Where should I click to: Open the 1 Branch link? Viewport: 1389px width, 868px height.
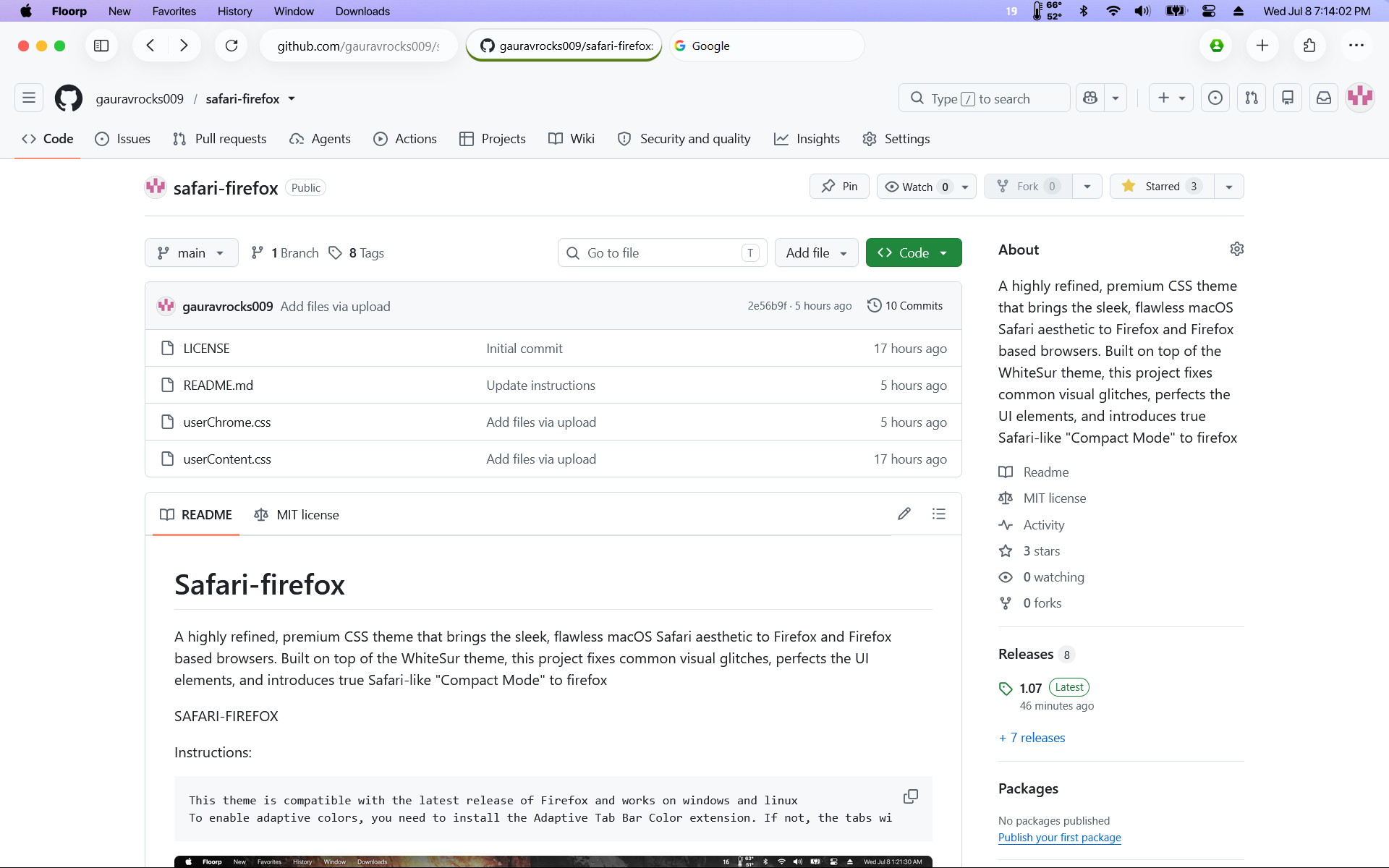285,252
